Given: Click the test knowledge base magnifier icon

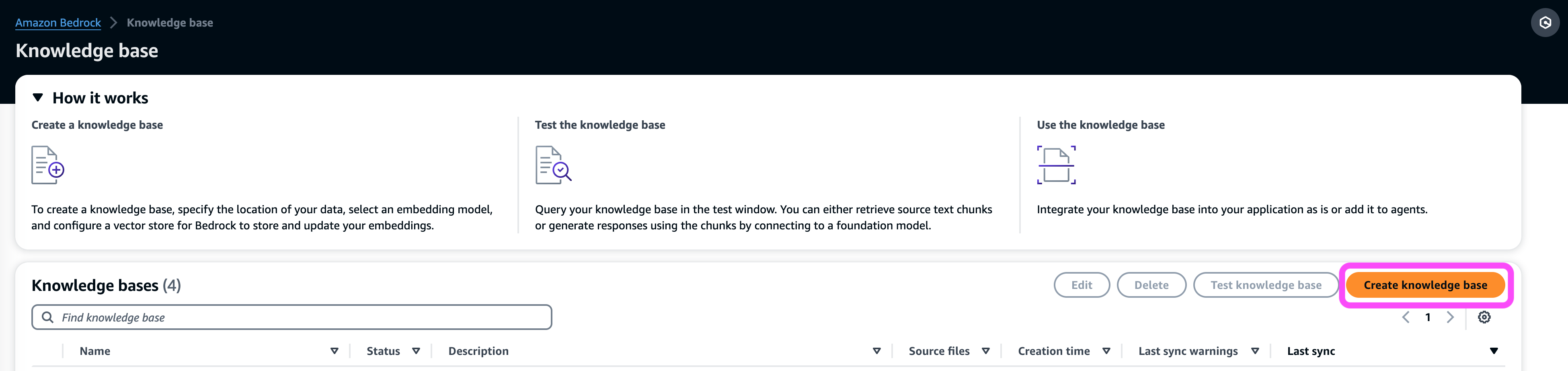Looking at the screenshot, I should tap(553, 165).
